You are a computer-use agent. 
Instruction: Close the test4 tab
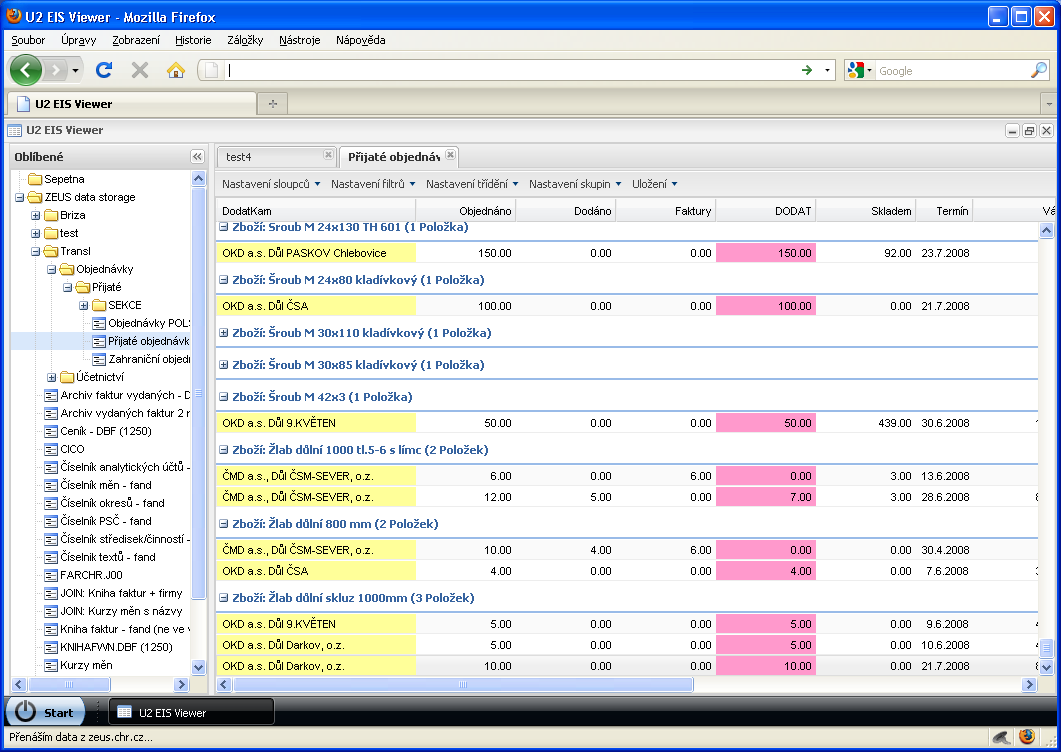point(328,155)
